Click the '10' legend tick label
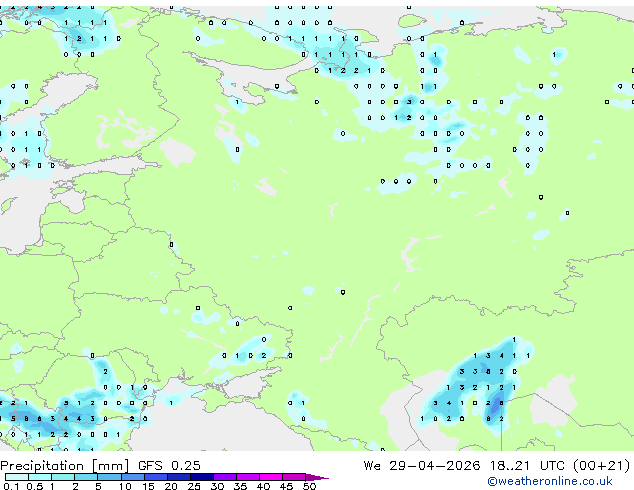Image resolution: width=634 pixels, height=490 pixels. pyautogui.click(x=125, y=486)
